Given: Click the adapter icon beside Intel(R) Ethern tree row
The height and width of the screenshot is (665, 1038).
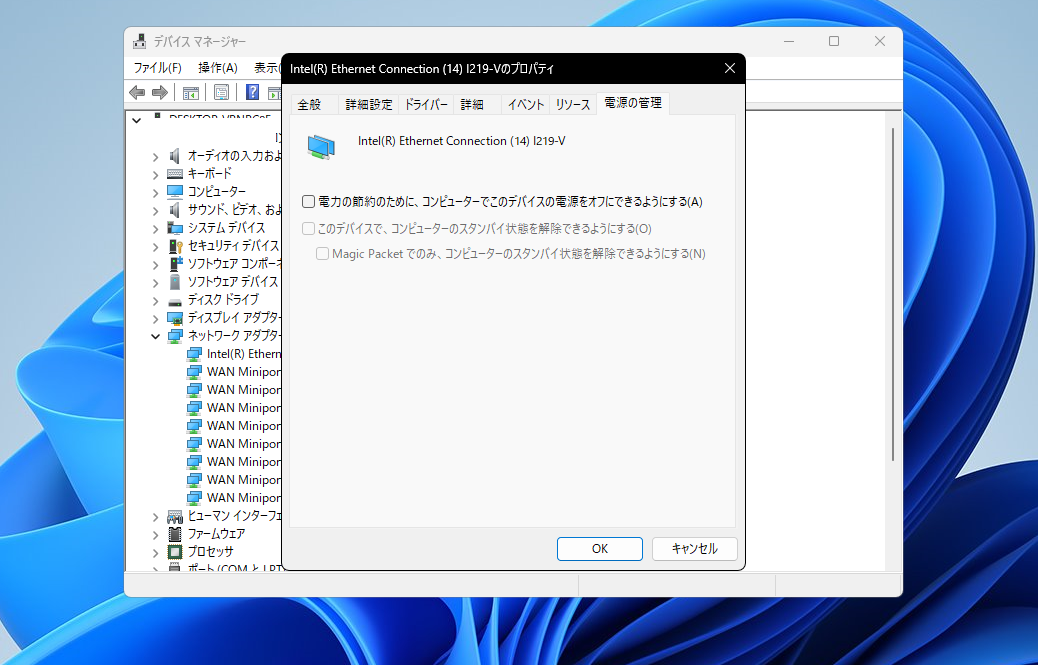Looking at the screenshot, I should point(194,354).
